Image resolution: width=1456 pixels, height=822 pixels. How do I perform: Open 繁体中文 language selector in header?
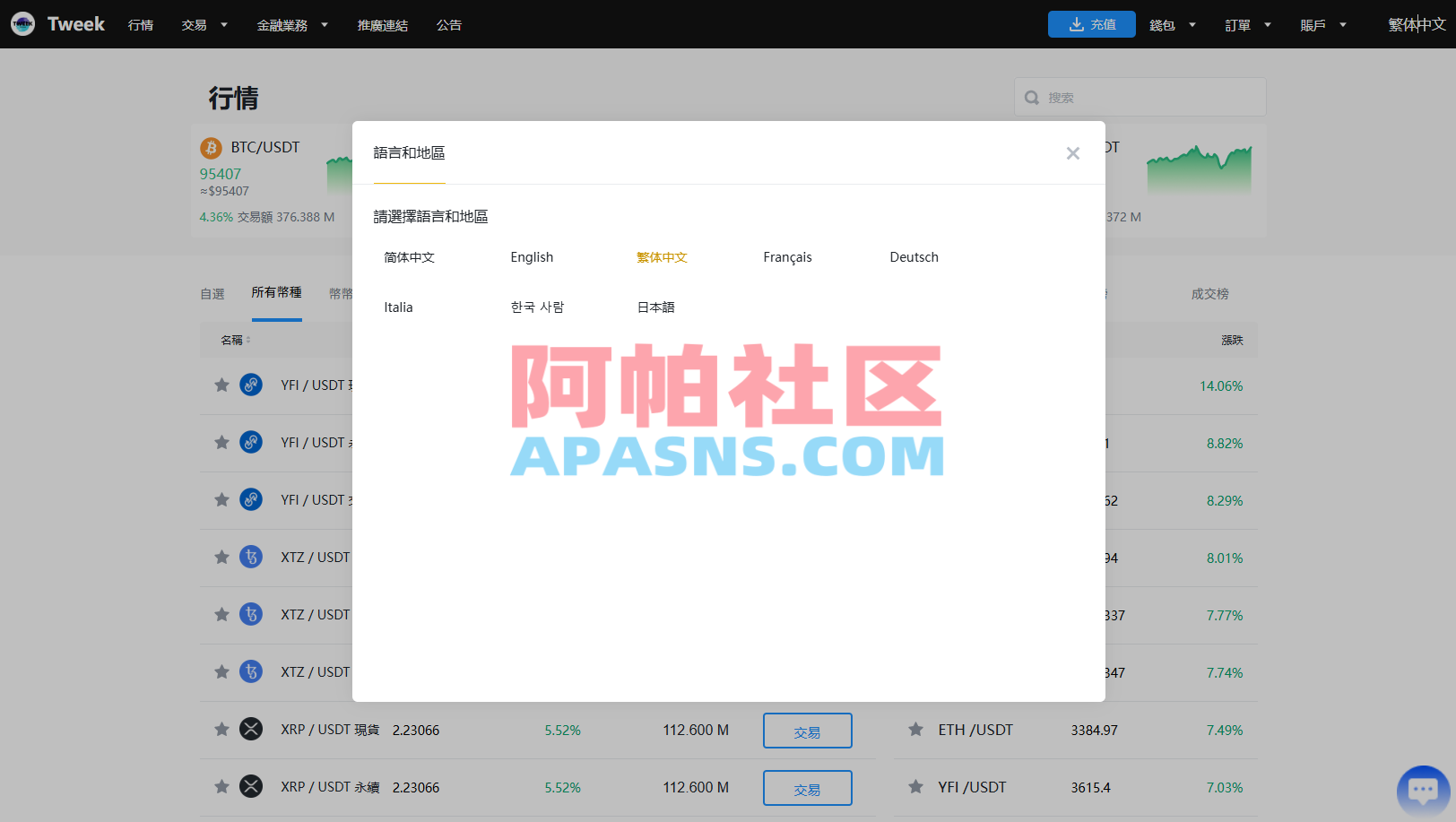(x=1417, y=25)
